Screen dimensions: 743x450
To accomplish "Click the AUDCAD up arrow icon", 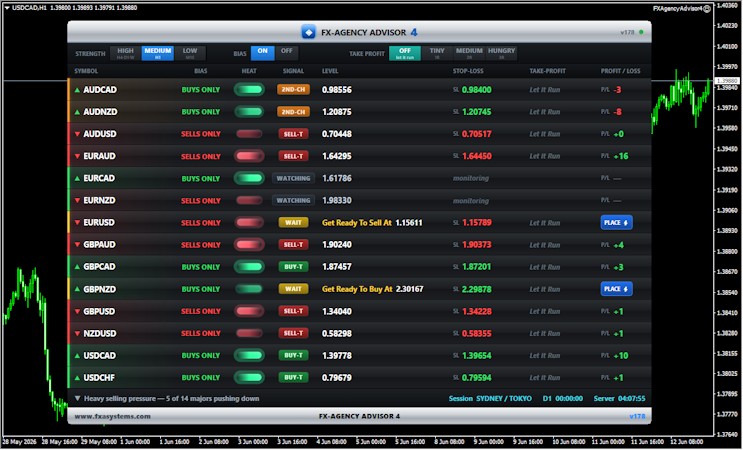I will (x=77, y=90).
